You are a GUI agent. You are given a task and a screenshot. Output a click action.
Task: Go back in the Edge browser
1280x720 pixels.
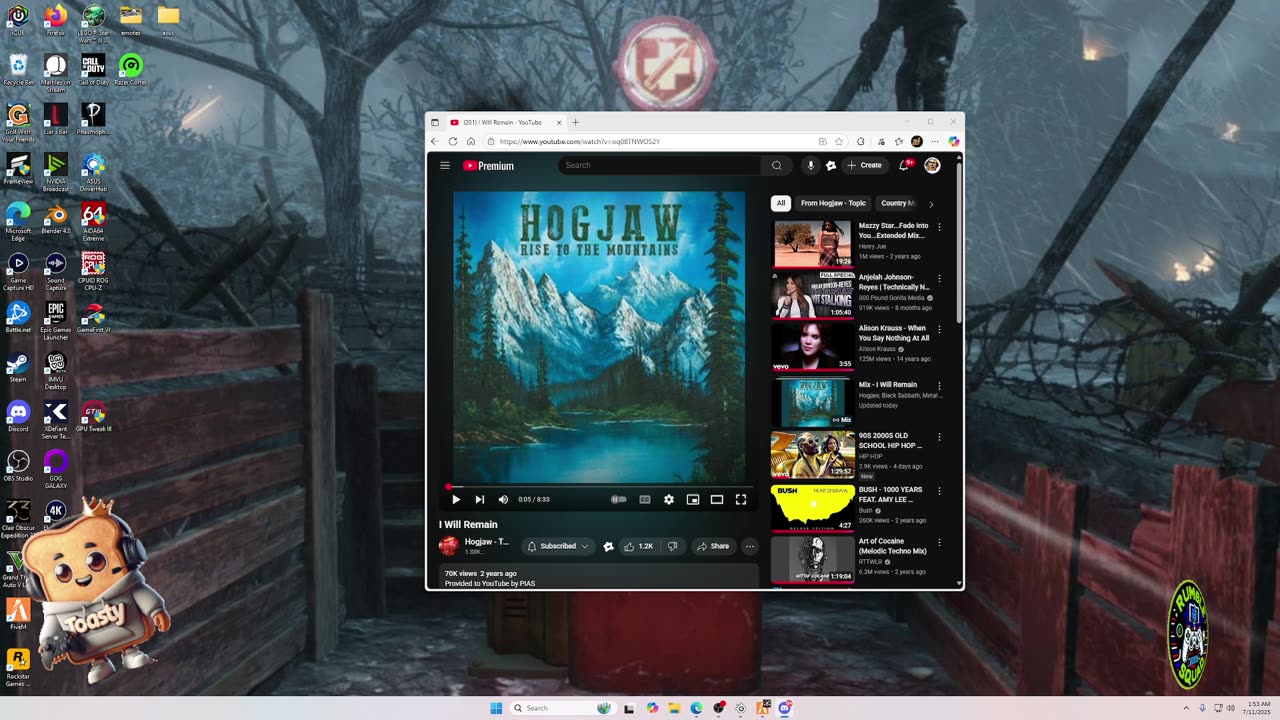tap(435, 142)
